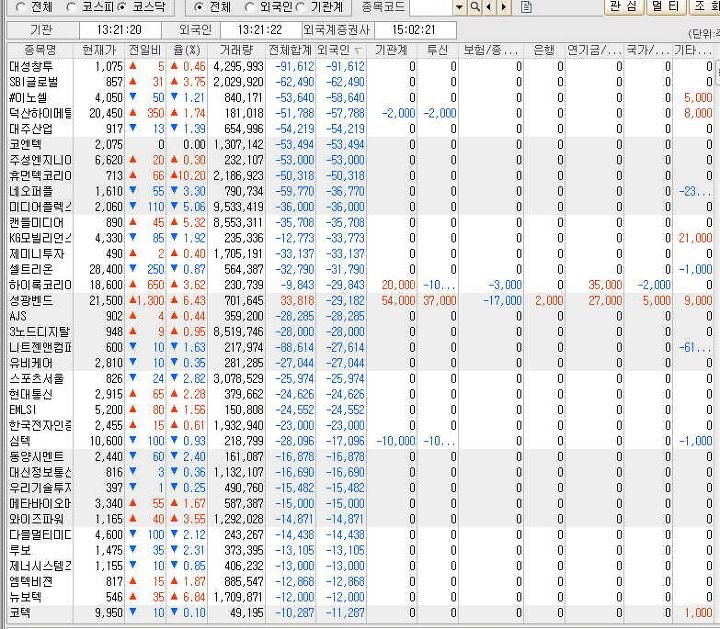Screen dimensions: 720x629
Task: Click 하이록코리아 기관계 value 20,000
Action: (399, 285)
